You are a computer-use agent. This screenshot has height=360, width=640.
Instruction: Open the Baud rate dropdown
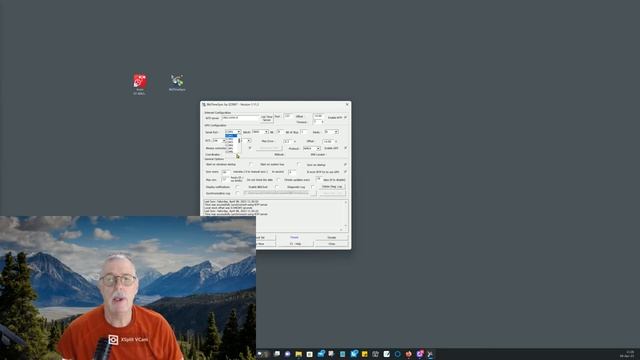[x=260, y=132]
